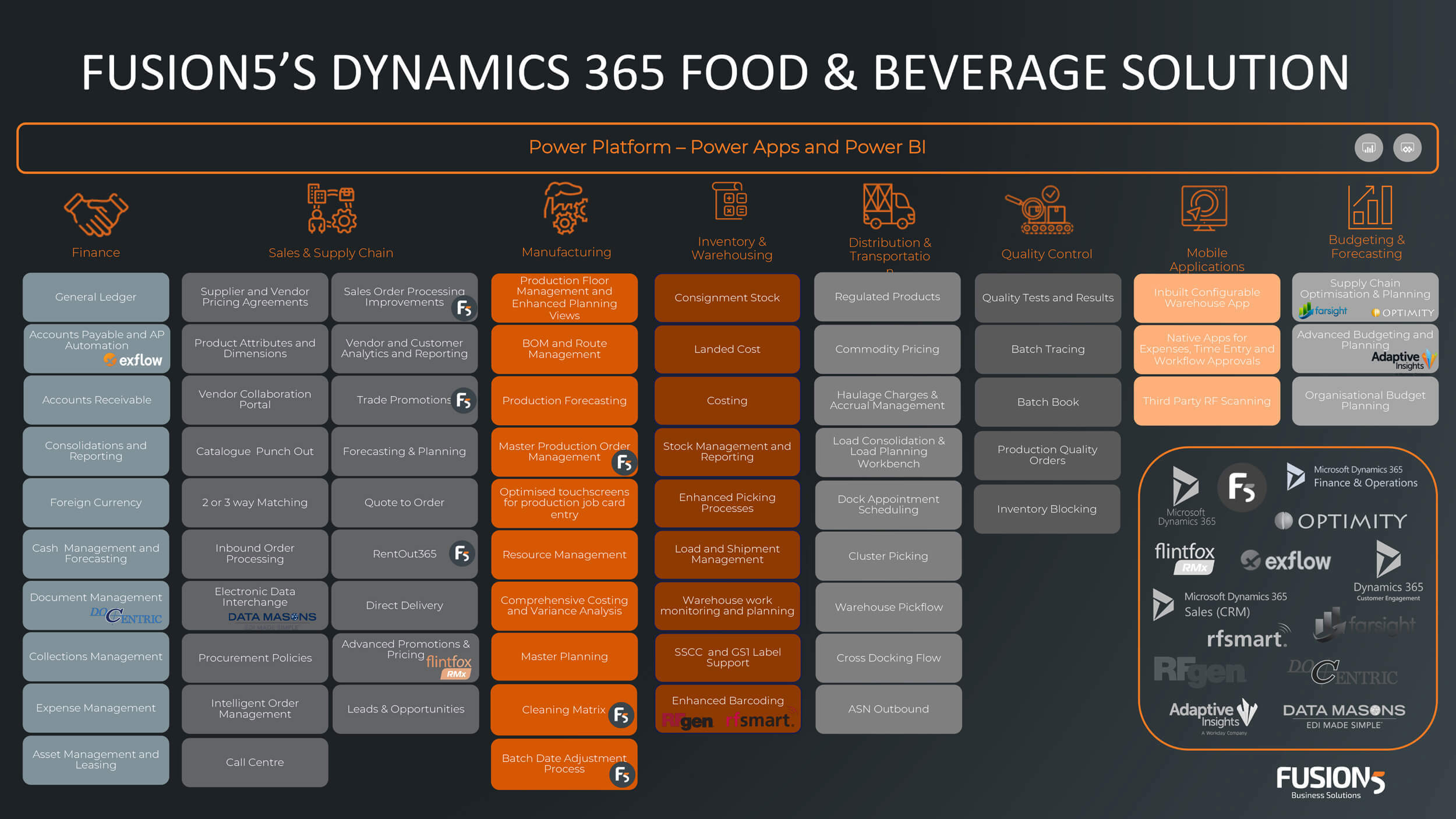Viewport: 1456px width, 819px height.
Task: Select the General Ledger tile
Action: pyautogui.click(x=96, y=297)
